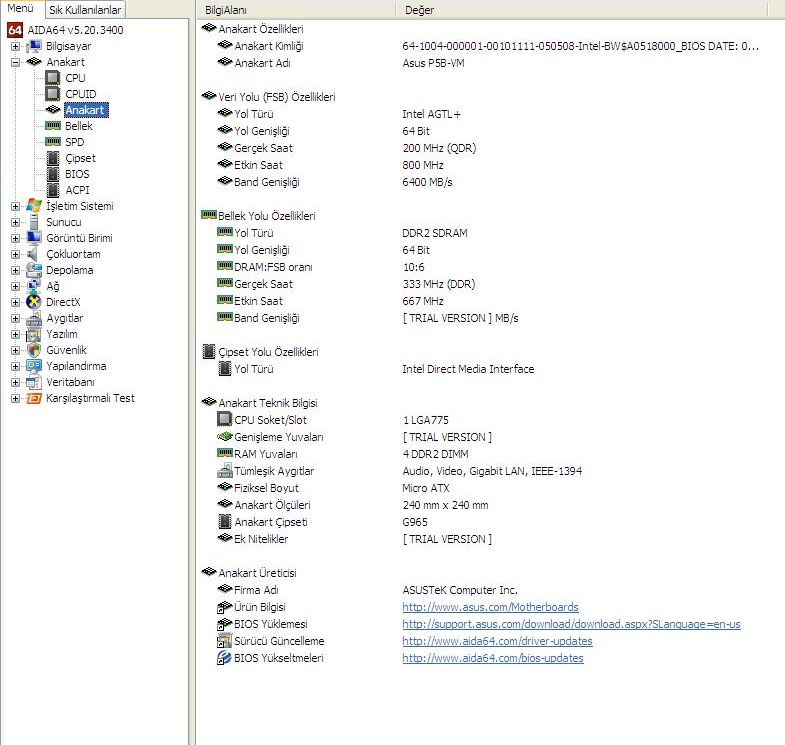The width and height of the screenshot is (785, 745).
Task: Expand the Çokluortam tree node
Action: (x=16, y=254)
